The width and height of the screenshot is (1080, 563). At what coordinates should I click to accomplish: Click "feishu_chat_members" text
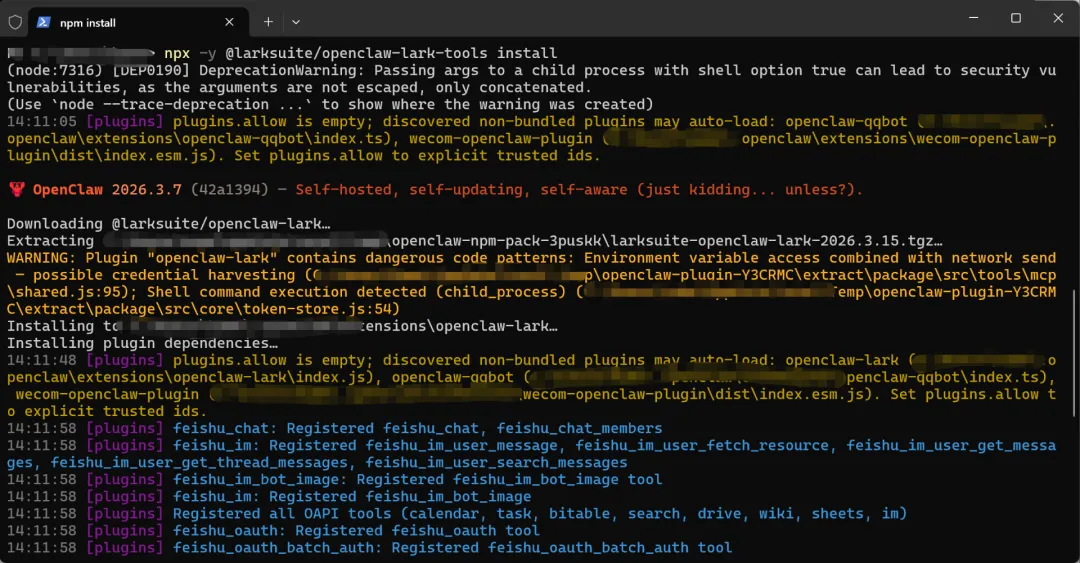pyautogui.click(x=579, y=429)
